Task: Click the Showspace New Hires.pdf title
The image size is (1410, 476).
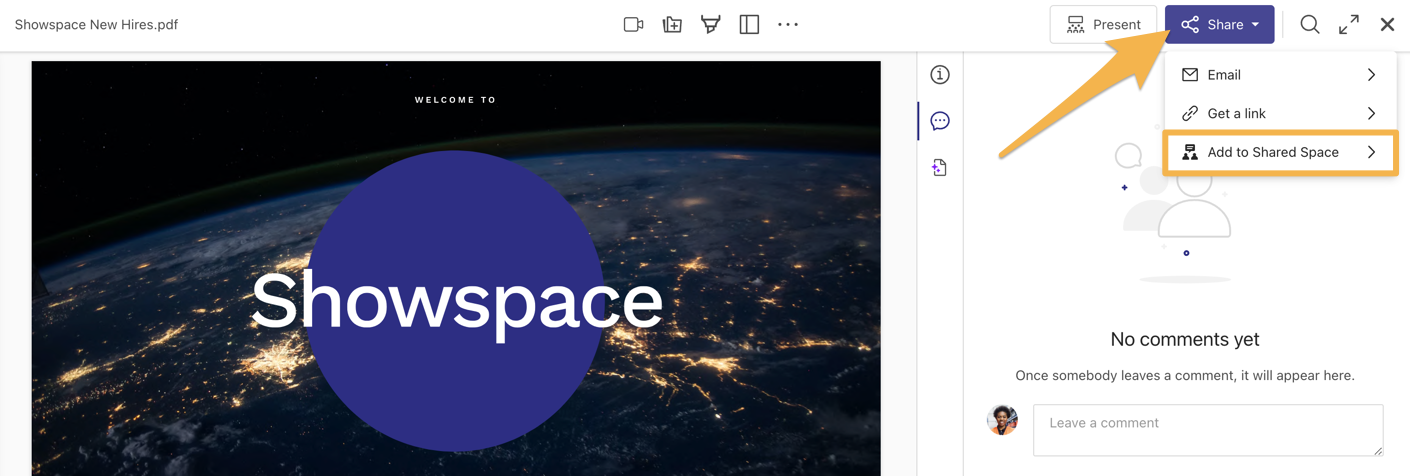Action: coord(96,24)
